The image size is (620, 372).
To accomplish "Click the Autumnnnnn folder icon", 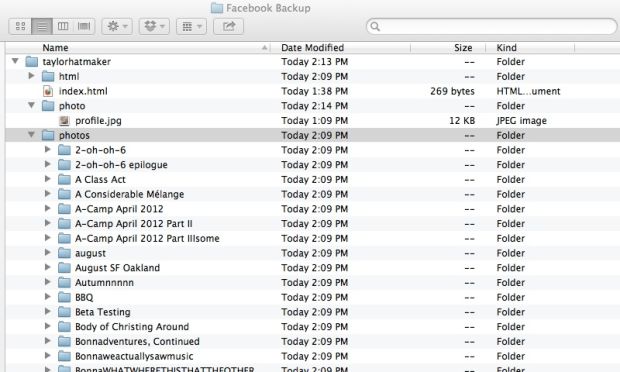I will (x=64, y=283).
